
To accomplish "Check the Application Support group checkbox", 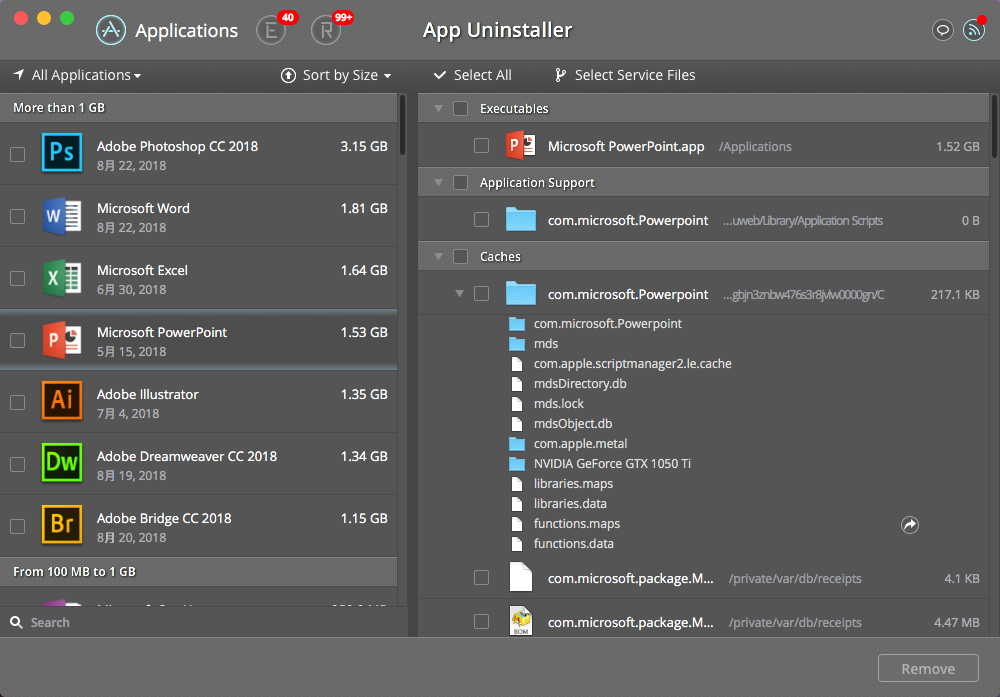I will (460, 182).
